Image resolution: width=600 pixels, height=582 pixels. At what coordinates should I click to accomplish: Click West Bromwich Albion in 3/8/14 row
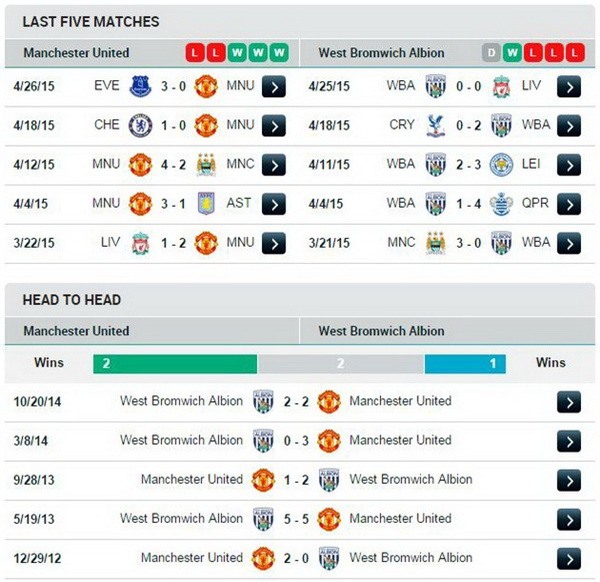pyautogui.click(x=181, y=440)
